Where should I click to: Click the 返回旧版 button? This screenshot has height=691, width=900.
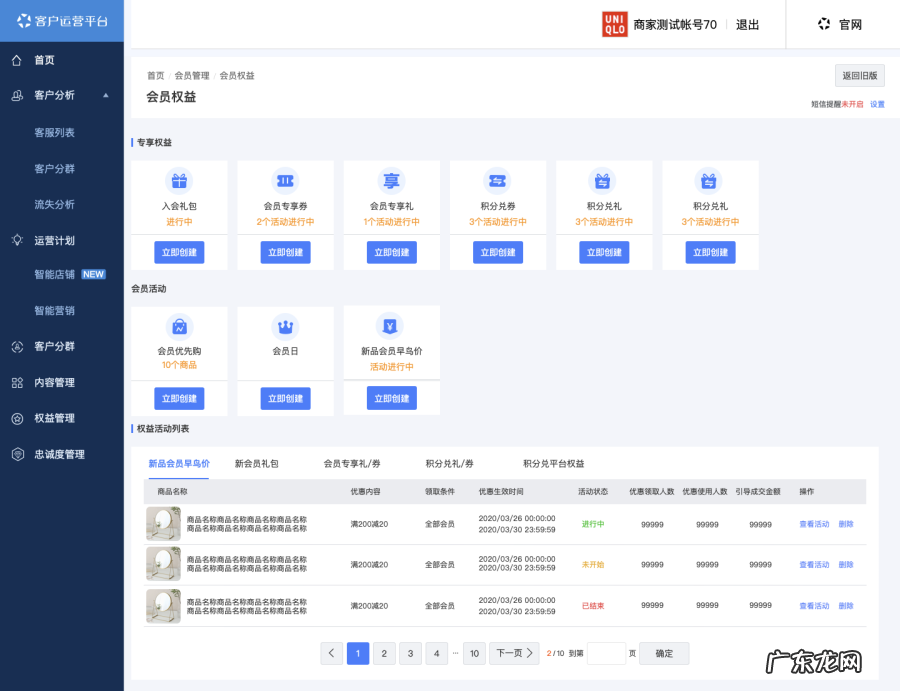859,76
